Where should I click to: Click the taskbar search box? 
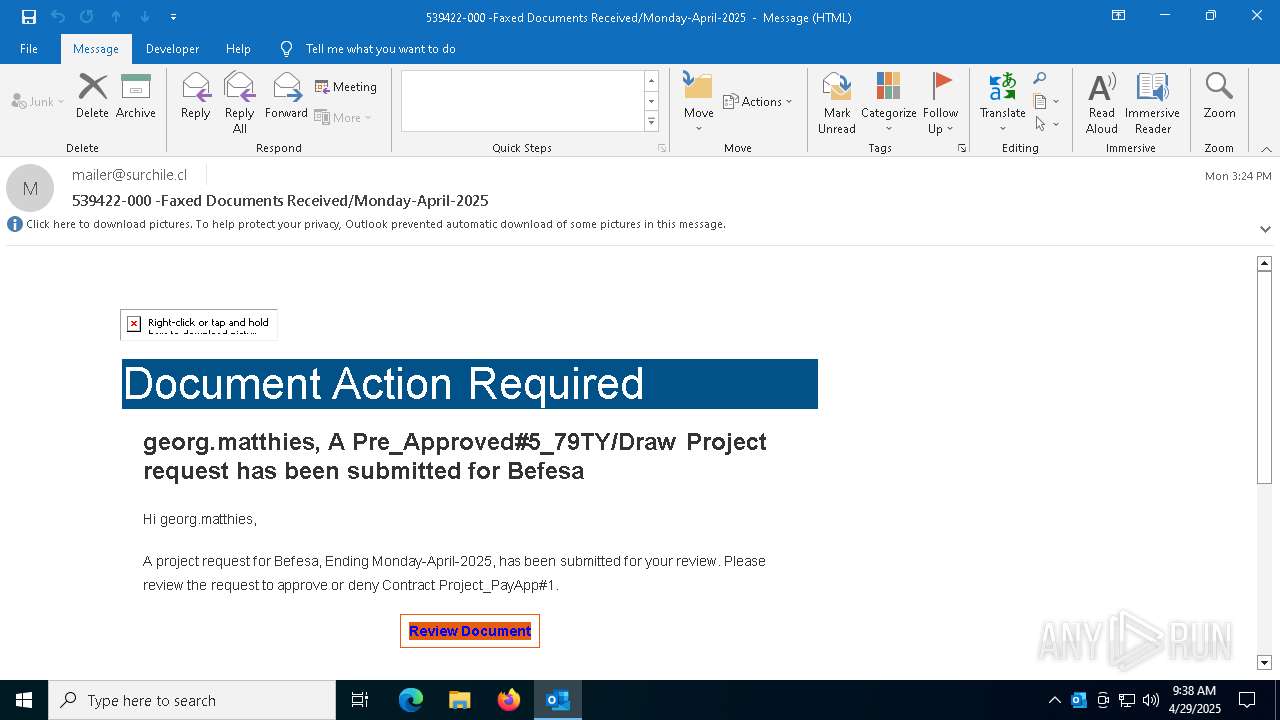(x=192, y=700)
